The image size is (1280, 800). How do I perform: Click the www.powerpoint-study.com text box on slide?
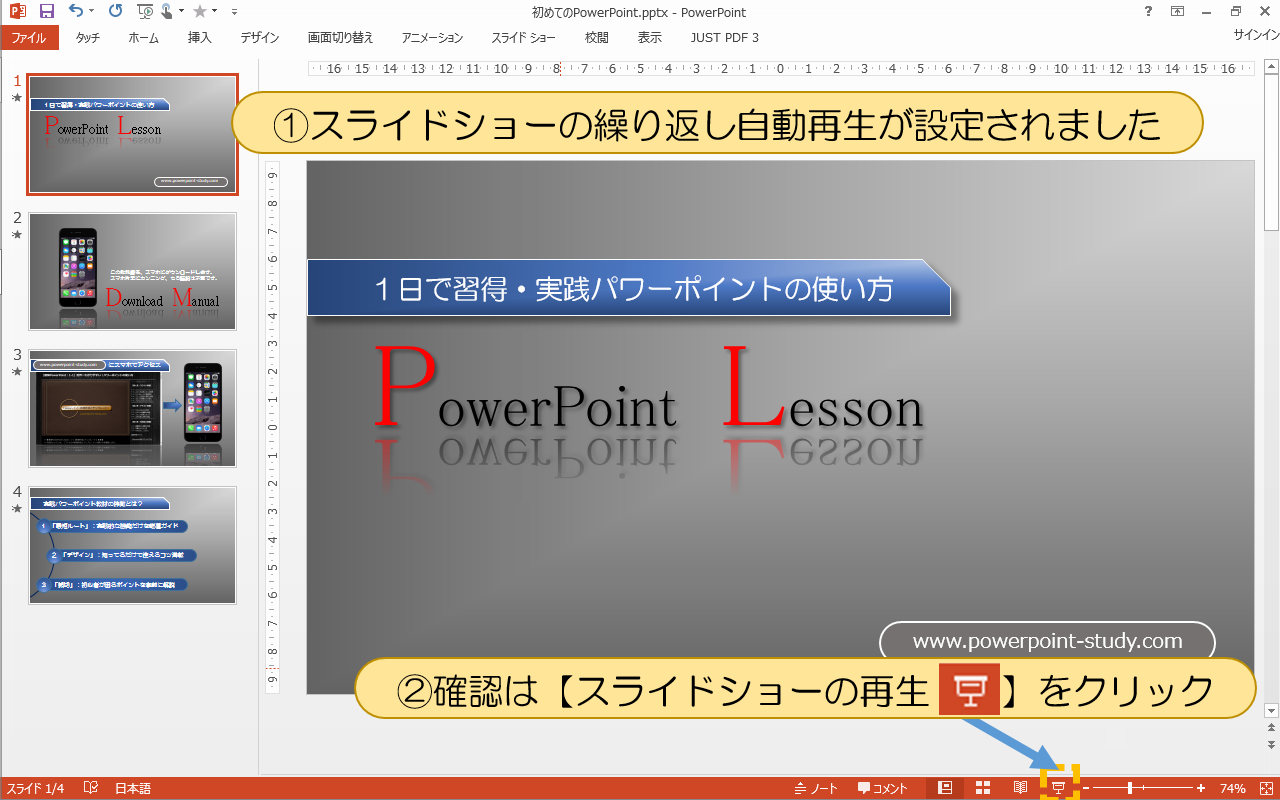[1047, 642]
